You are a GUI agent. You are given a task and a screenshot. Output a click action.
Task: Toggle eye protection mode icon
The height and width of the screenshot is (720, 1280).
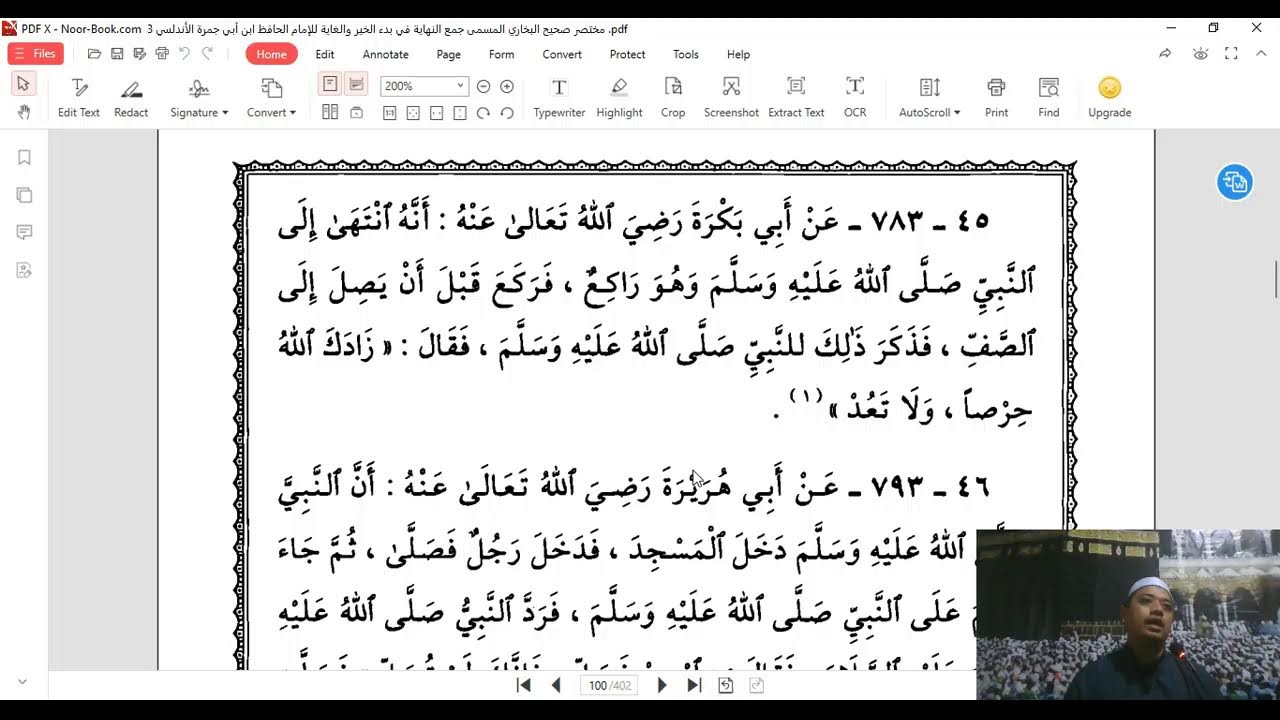1200,54
